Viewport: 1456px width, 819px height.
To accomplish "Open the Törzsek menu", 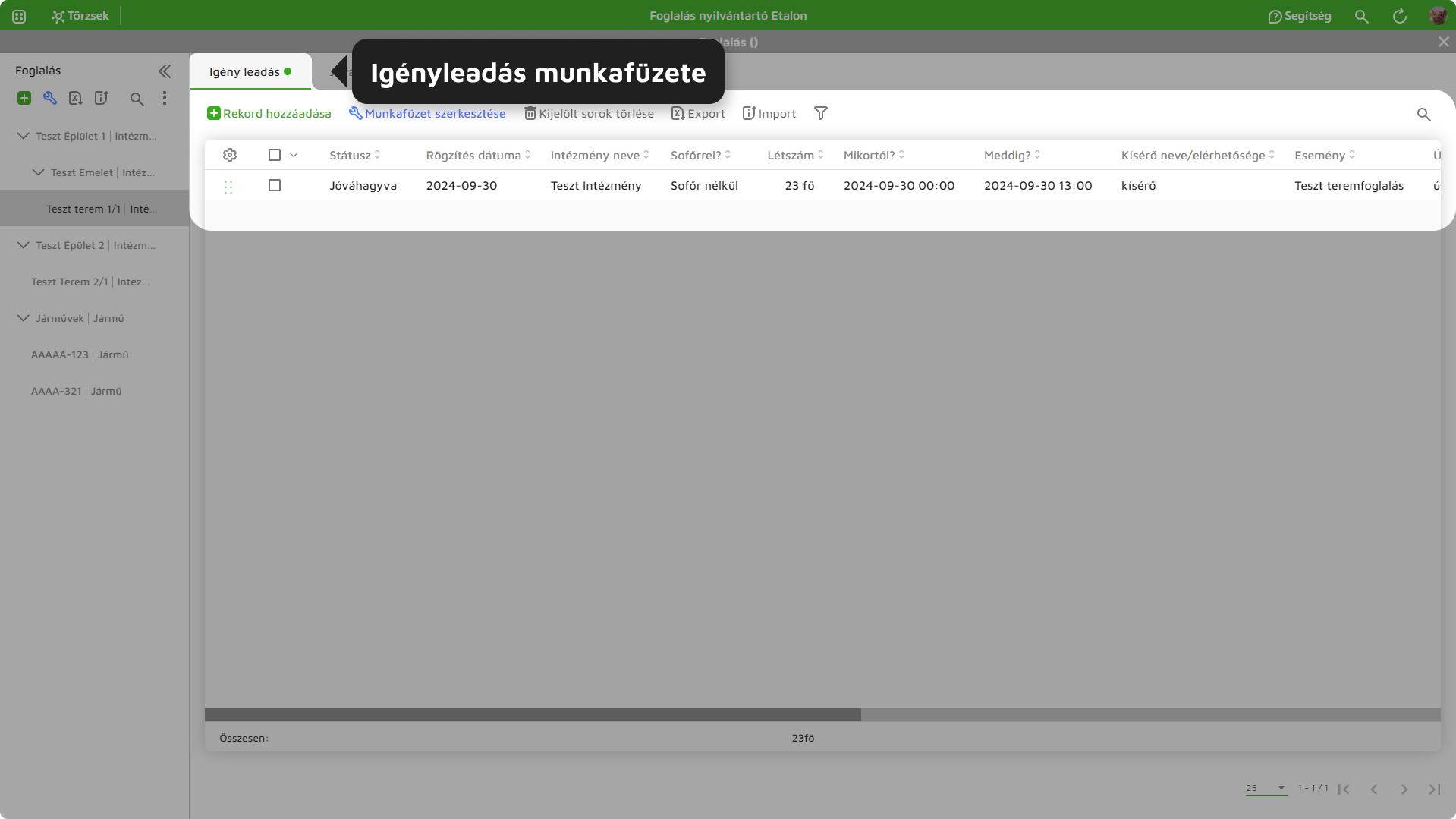I will [80, 16].
